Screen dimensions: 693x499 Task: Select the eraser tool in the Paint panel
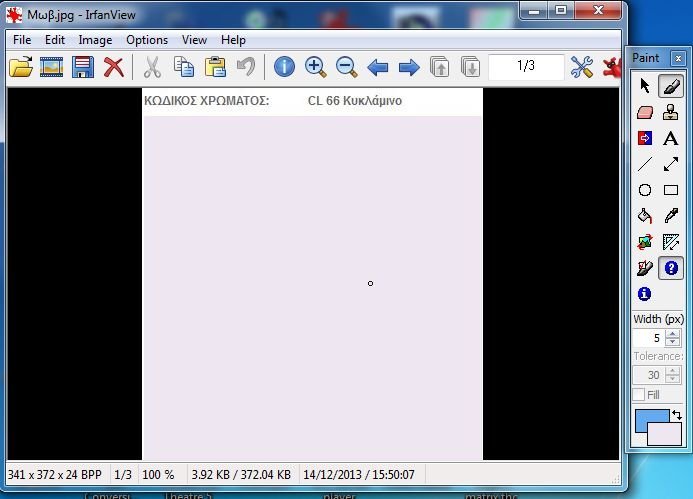[x=645, y=112]
